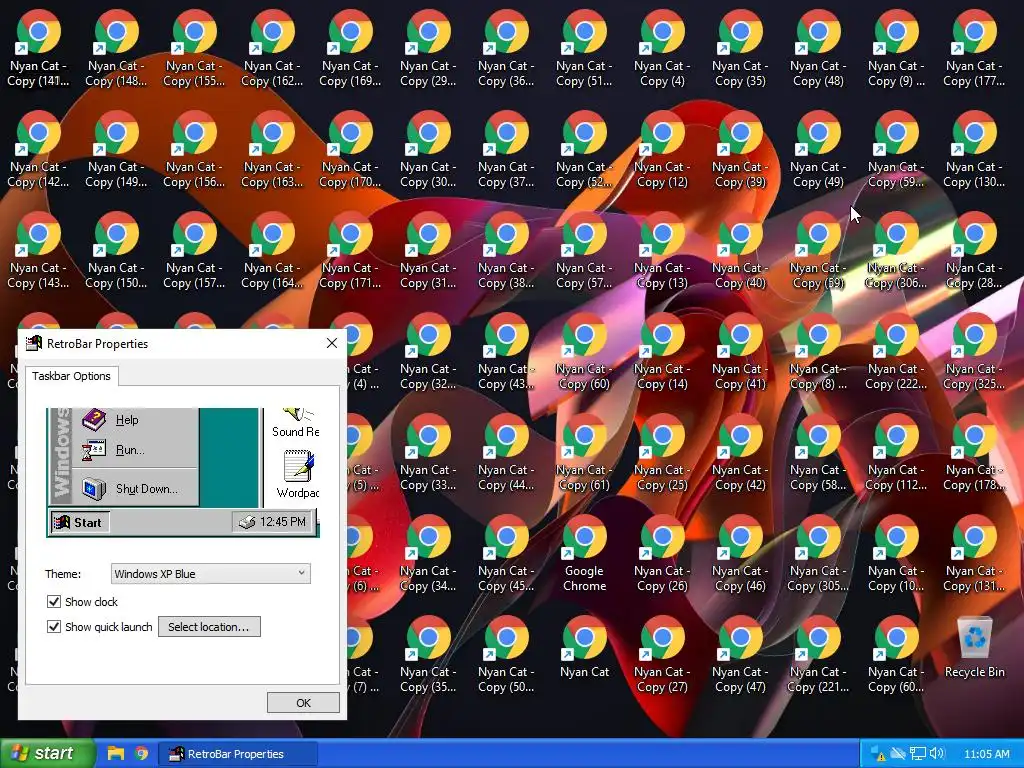Screen dimensions: 1024x768
Task: Select Nyan Cat - Copy (41) icon
Action: point(740,351)
